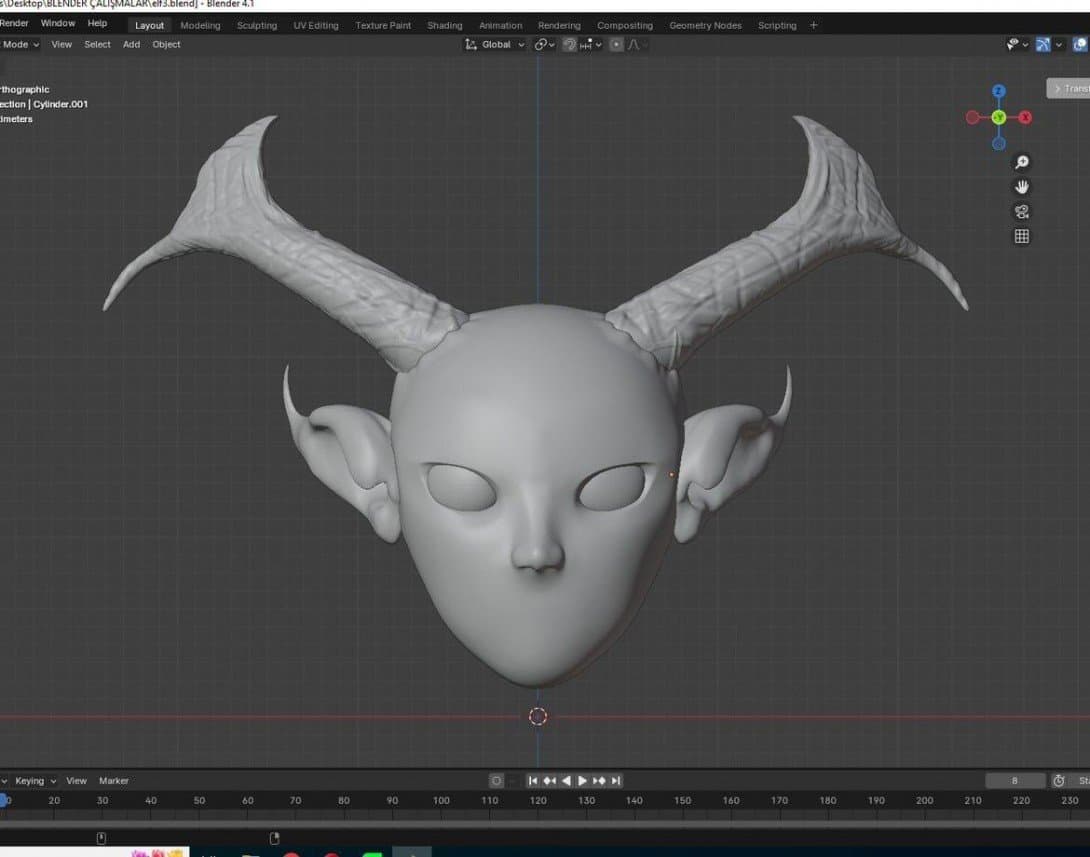1090x857 pixels.
Task: Switch to the Sculpting workspace tab
Action: pyautogui.click(x=257, y=25)
